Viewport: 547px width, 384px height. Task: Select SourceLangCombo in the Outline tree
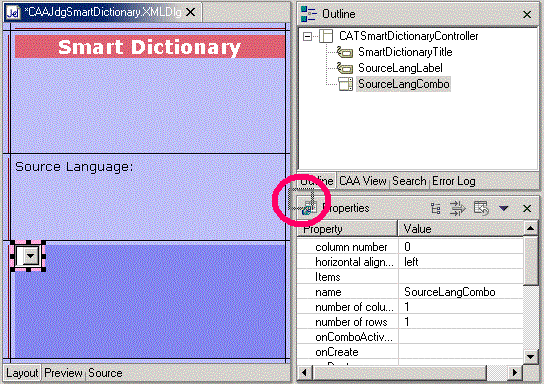(x=404, y=84)
